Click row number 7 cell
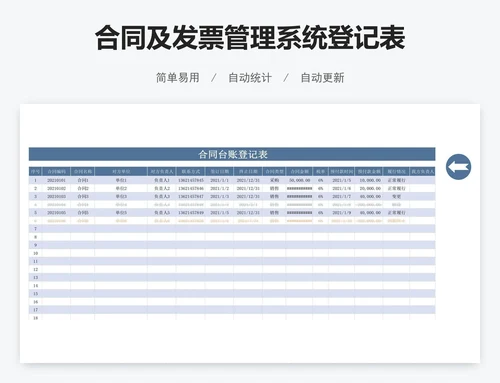 (x=35, y=229)
